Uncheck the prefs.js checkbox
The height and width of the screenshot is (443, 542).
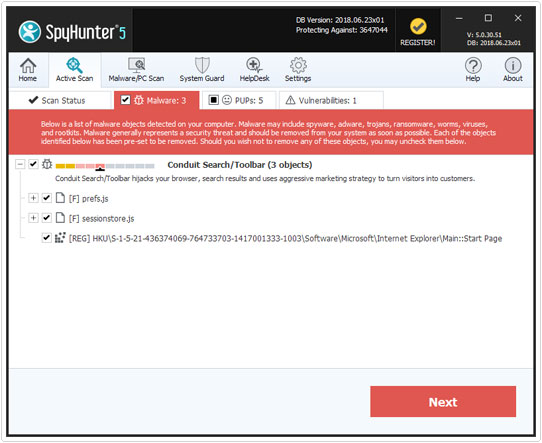pyautogui.click(x=46, y=198)
